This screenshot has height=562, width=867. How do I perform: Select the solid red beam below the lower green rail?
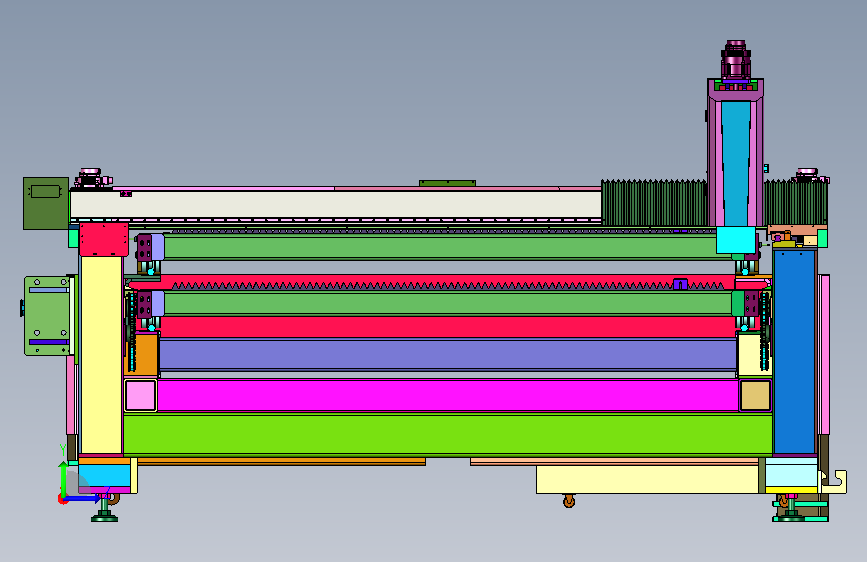click(447, 327)
